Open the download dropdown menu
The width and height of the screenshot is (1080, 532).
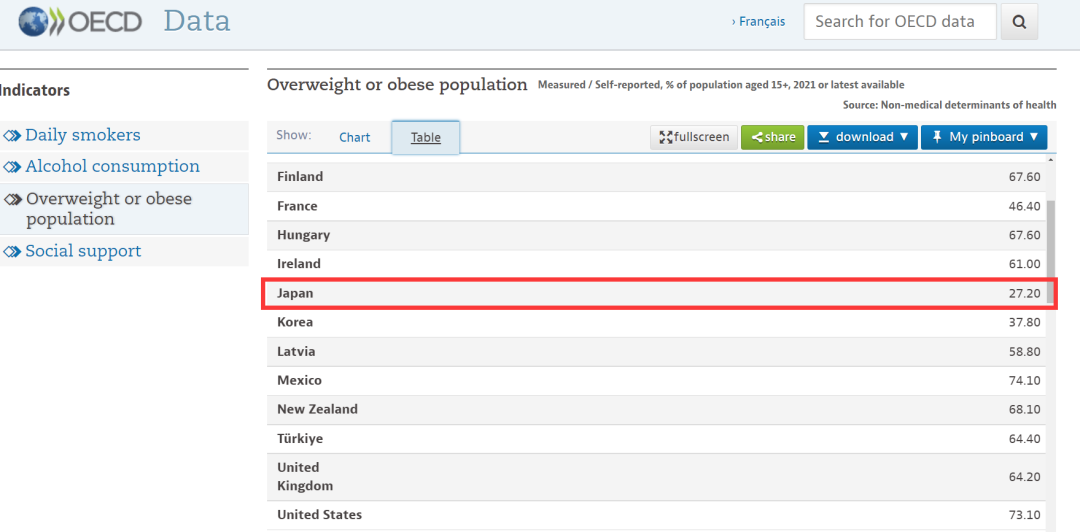point(862,137)
